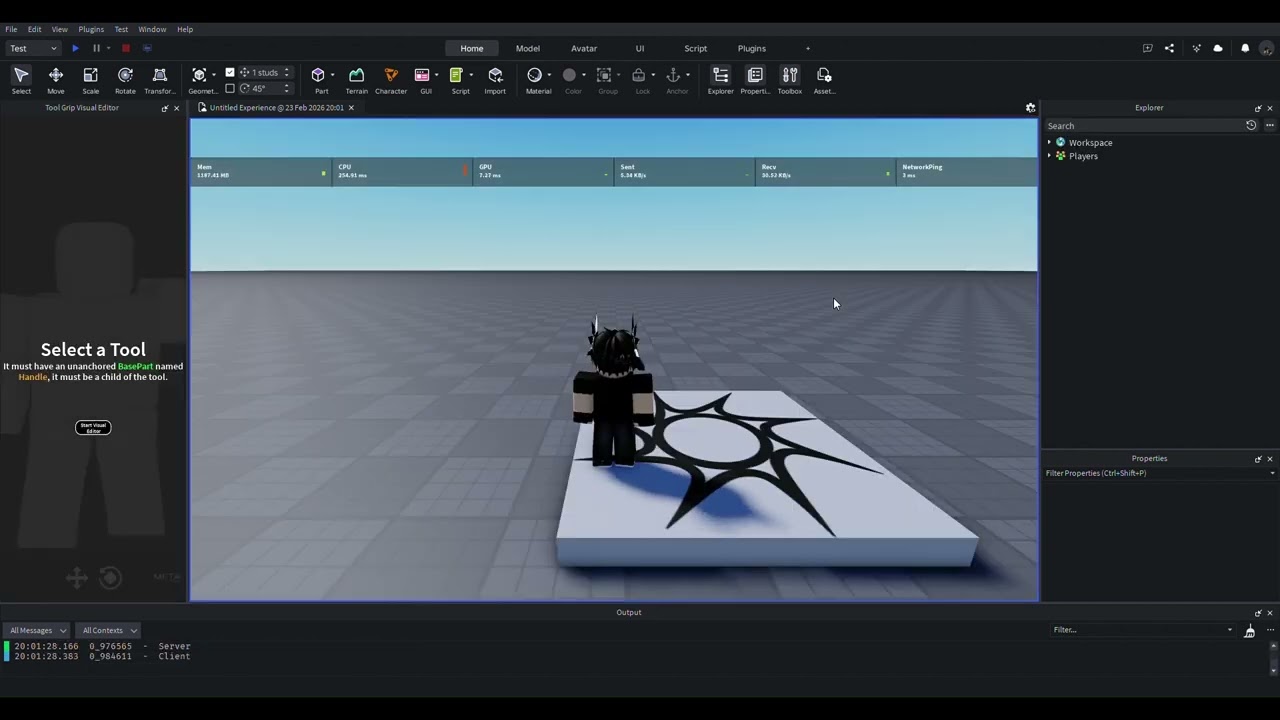Add a new ribbon tab with plus
Viewport: 1280px width, 720px height.
tap(808, 48)
